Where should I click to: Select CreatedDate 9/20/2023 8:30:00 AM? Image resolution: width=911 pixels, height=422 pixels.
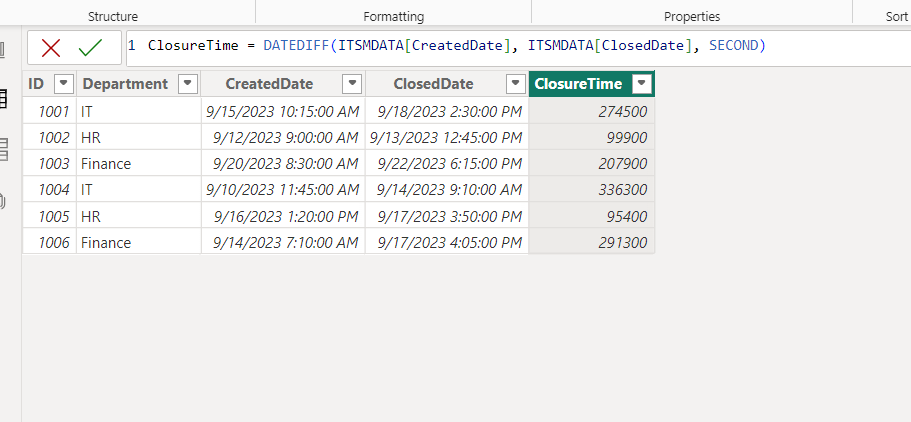coord(283,163)
